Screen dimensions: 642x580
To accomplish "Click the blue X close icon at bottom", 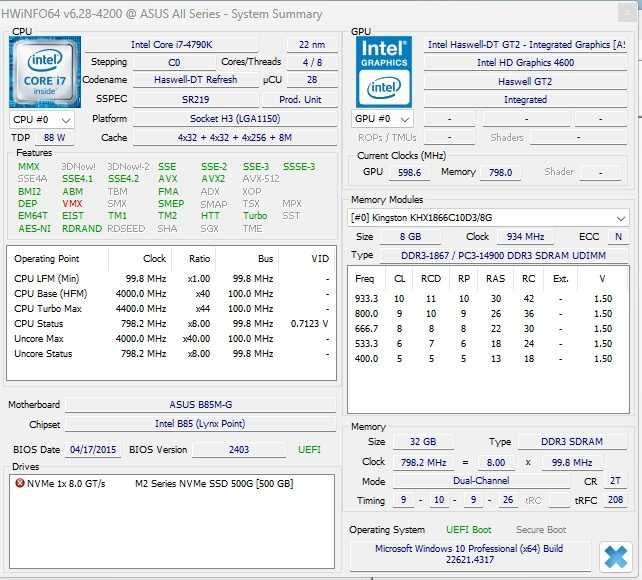I will pyautogui.click(x=615, y=557).
